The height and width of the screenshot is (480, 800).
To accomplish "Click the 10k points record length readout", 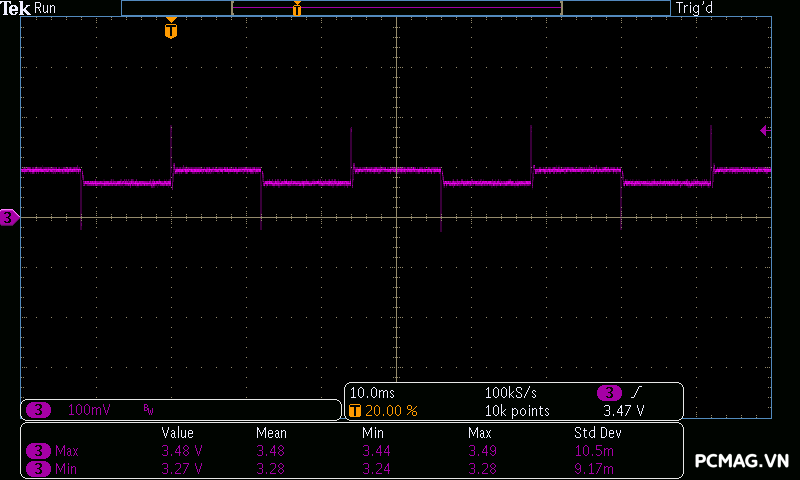I will pos(517,410).
